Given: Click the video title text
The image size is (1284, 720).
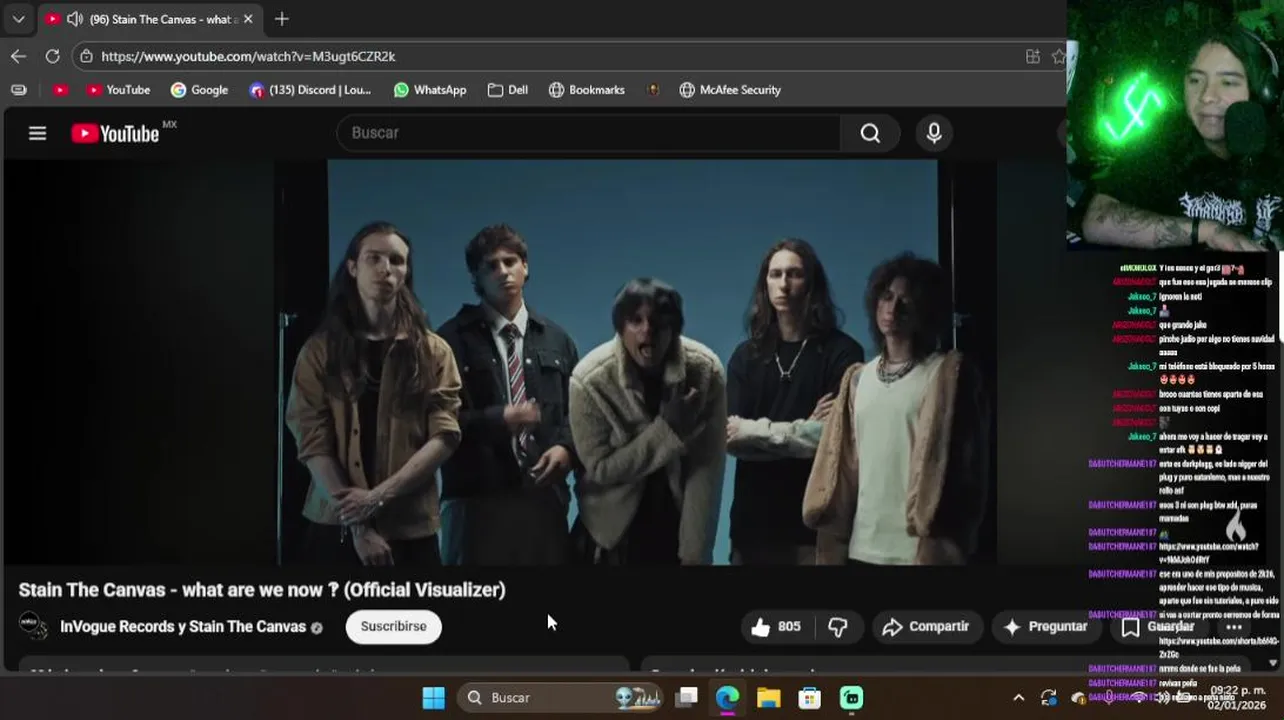Looking at the screenshot, I should pyautogui.click(x=262, y=590).
